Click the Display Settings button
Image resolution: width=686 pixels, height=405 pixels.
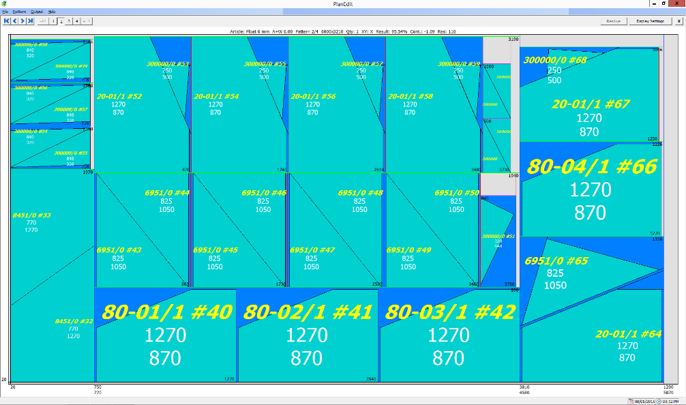coord(650,21)
